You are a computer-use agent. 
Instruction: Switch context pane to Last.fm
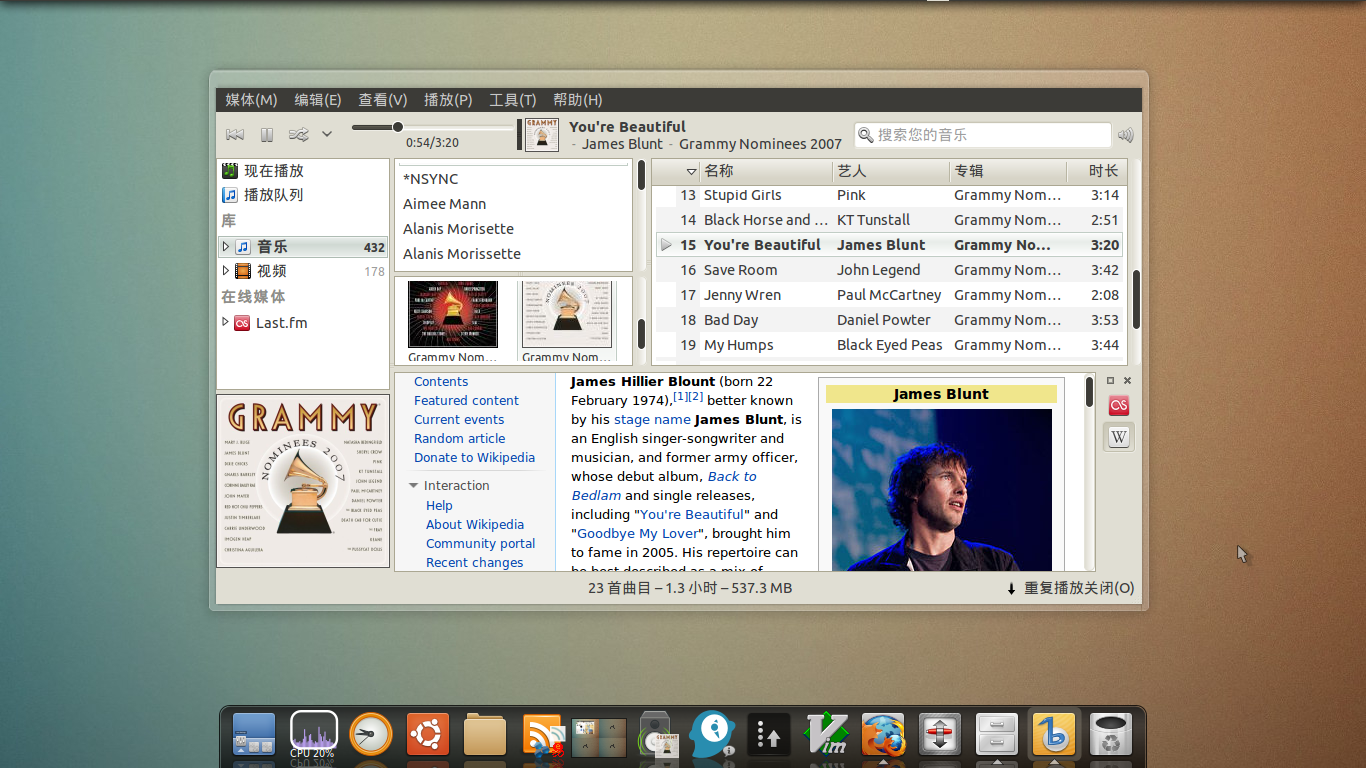point(1119,406)
